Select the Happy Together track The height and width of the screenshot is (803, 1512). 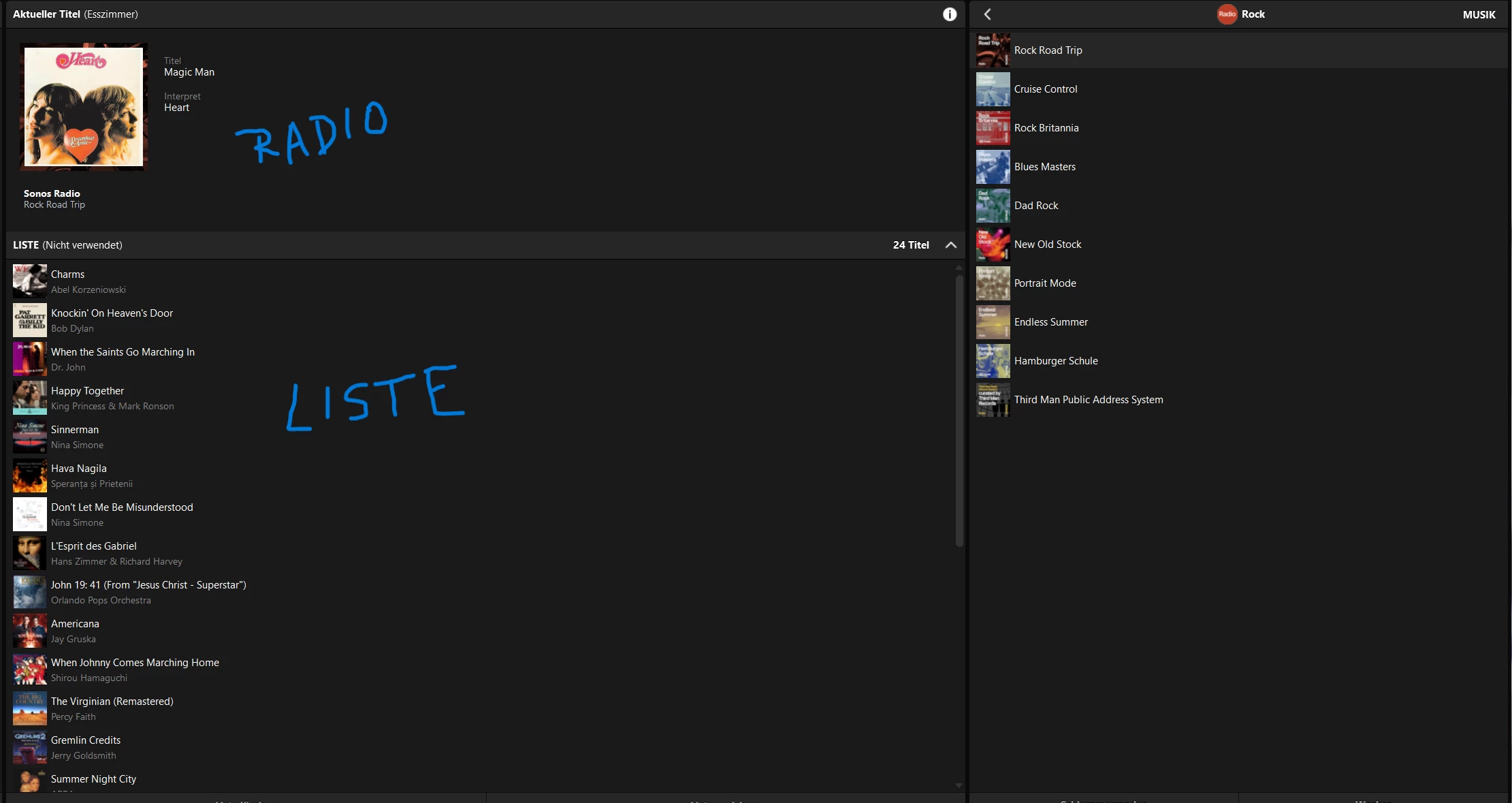point(481,398)
